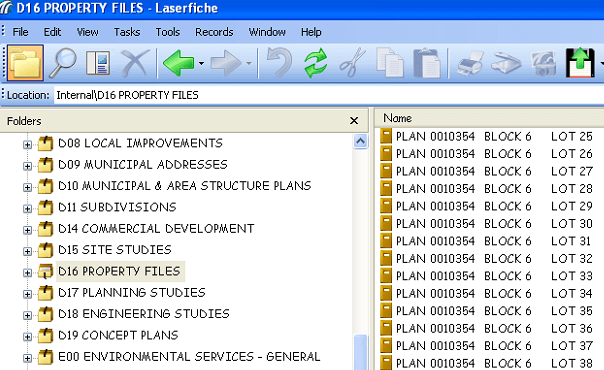Viewport: 604px width, 370px height.
Task: Expand the D16 PROPERTY FILES folder
Action: (x=27, y=273)
